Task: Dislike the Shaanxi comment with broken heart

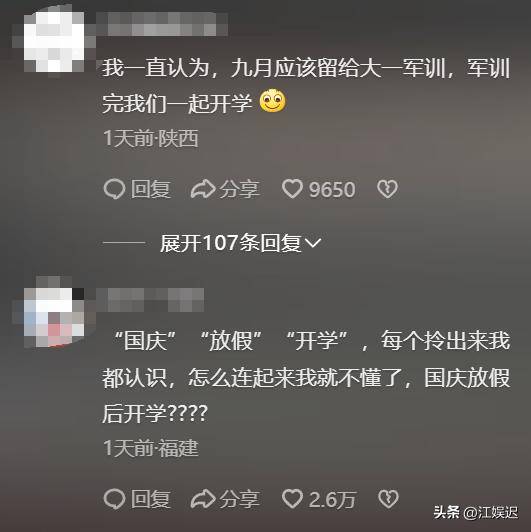Action: coord(387,189)
